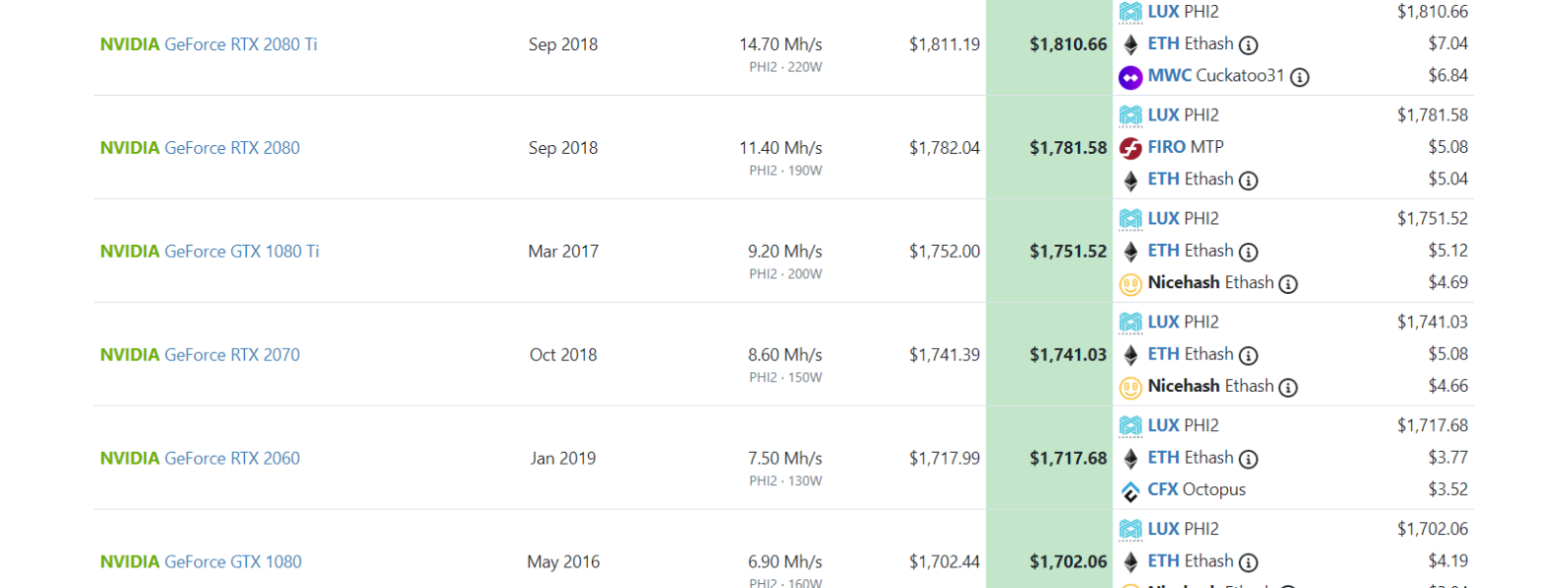This screenshot has width=1568, height=588.
Task: Open NVIDIA GeForce GTX 1080 link
Action: 201,562
